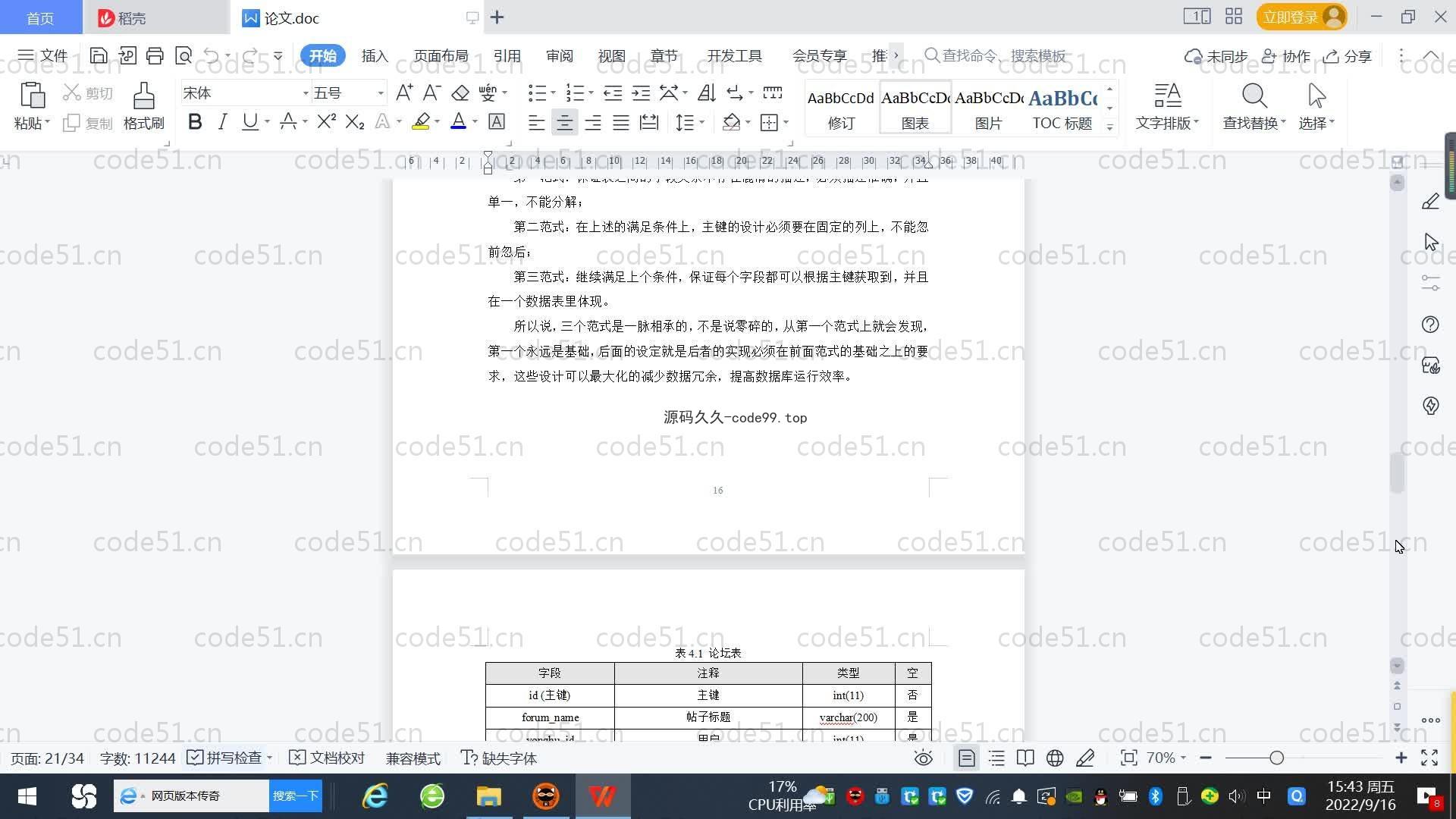Image resolution: width=1456 pixels, height=819 pixels.
Task: Increase paragraph indent
Action: point(641,93)
